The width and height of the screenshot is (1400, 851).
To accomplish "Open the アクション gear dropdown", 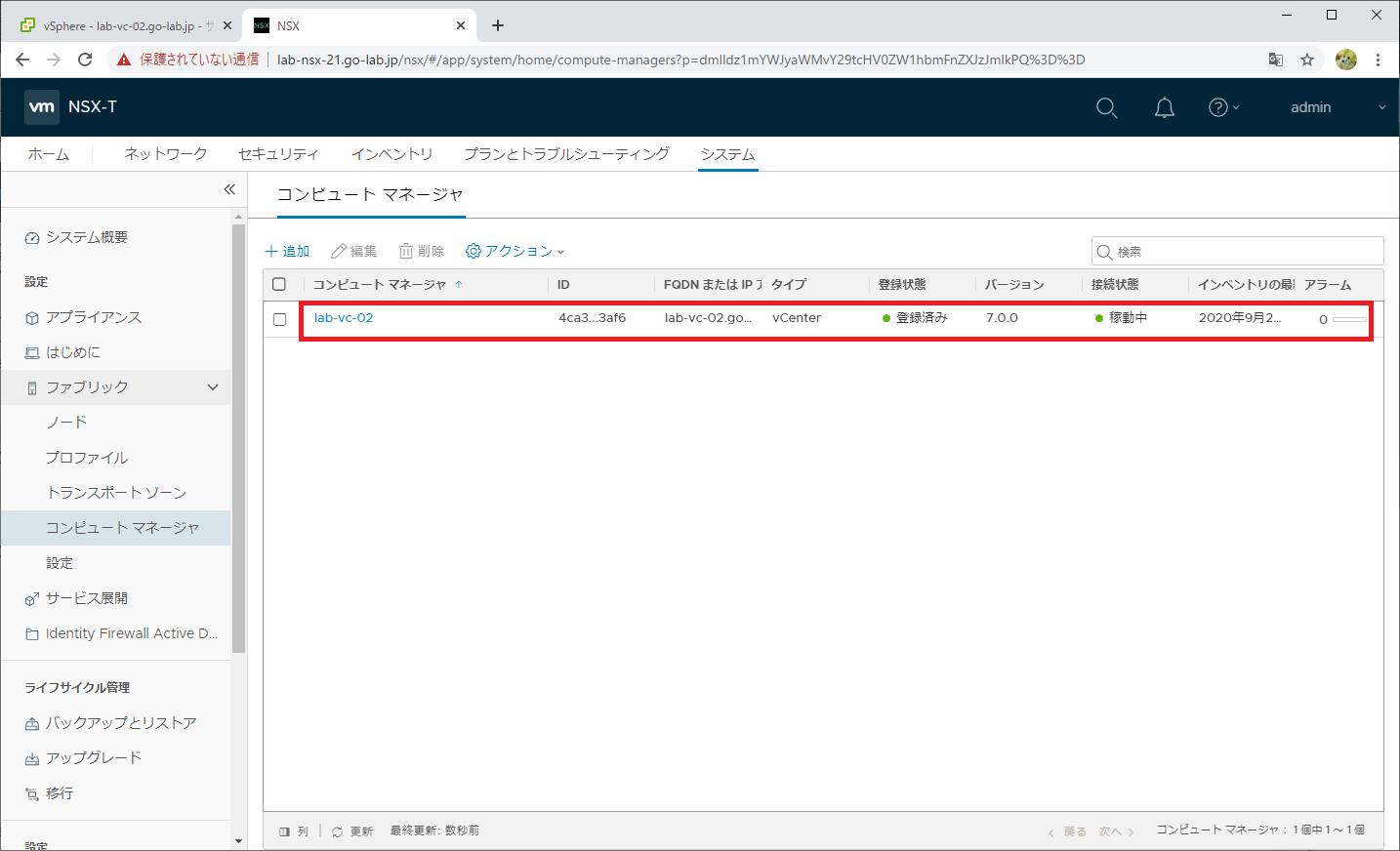I will pos(515,251).
